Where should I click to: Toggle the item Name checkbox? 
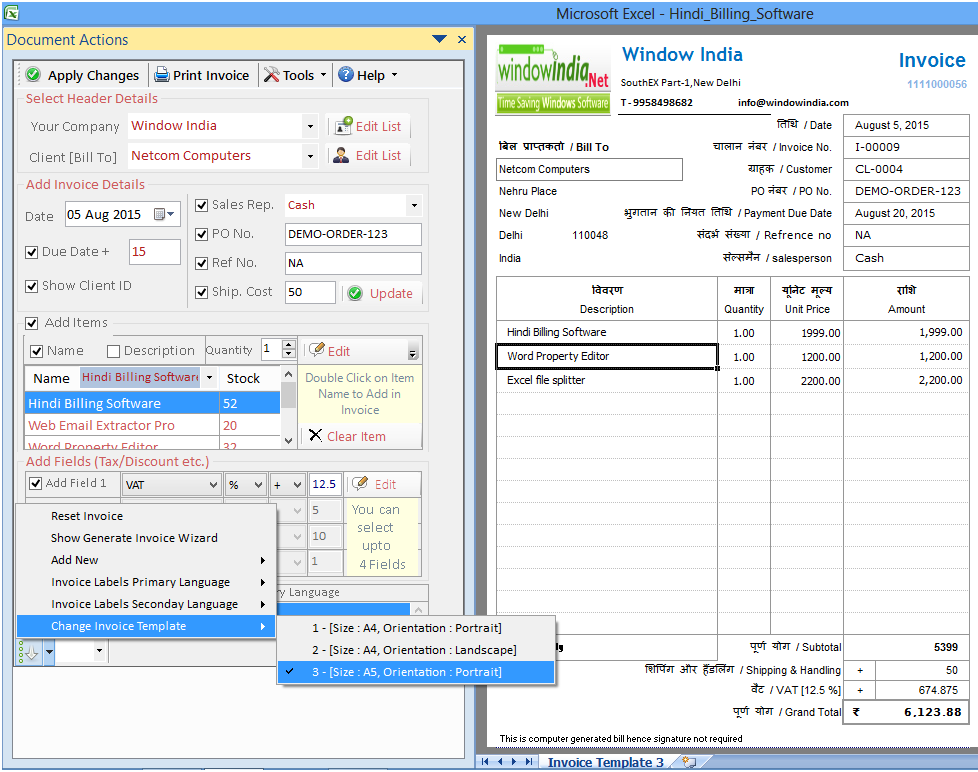pyautogui.click(x=36, y=351)
